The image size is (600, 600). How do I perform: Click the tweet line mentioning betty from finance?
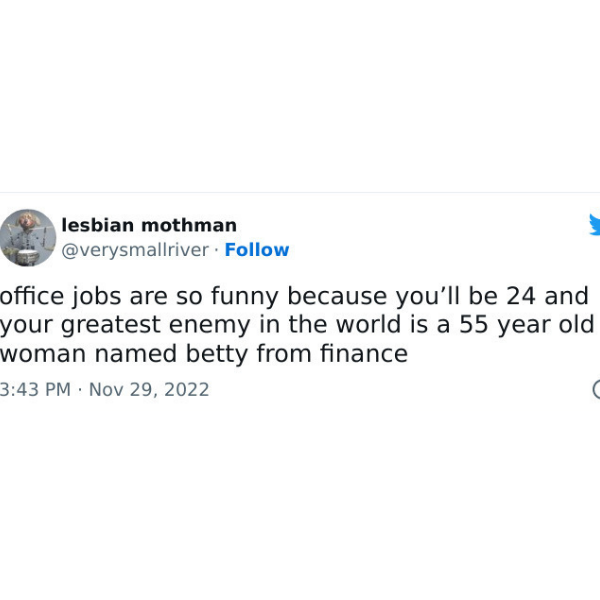coord(204,353)
